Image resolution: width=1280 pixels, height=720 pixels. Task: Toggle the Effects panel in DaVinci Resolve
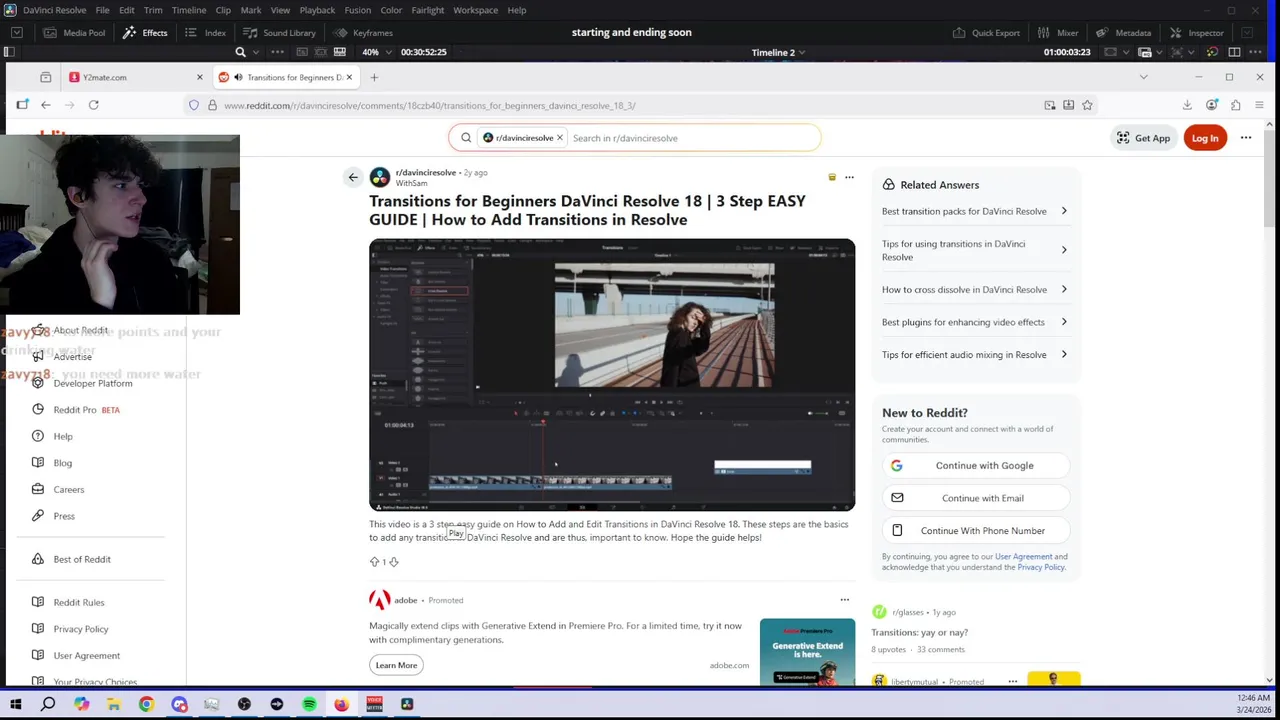(x=145, y=32)
